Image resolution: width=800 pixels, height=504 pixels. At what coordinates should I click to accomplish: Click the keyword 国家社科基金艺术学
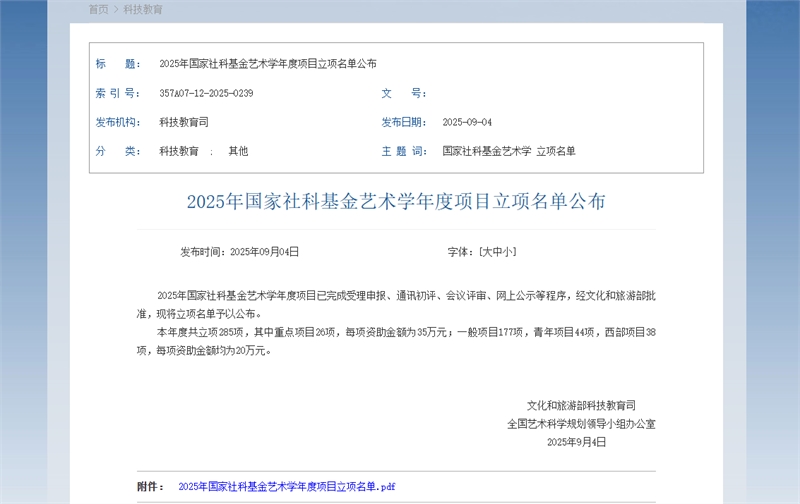point(487,151)
